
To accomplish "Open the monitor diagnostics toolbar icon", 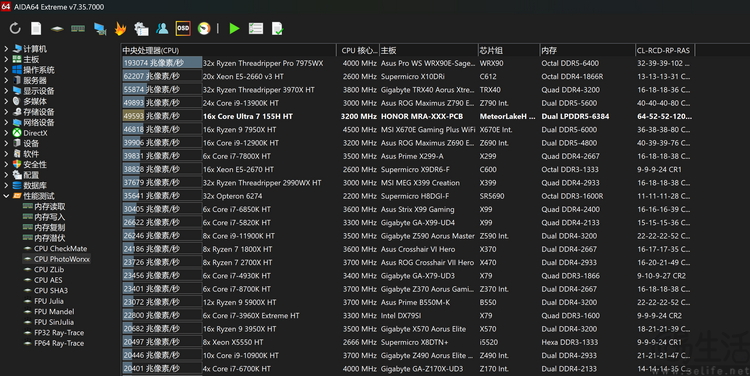I will 100,29.
